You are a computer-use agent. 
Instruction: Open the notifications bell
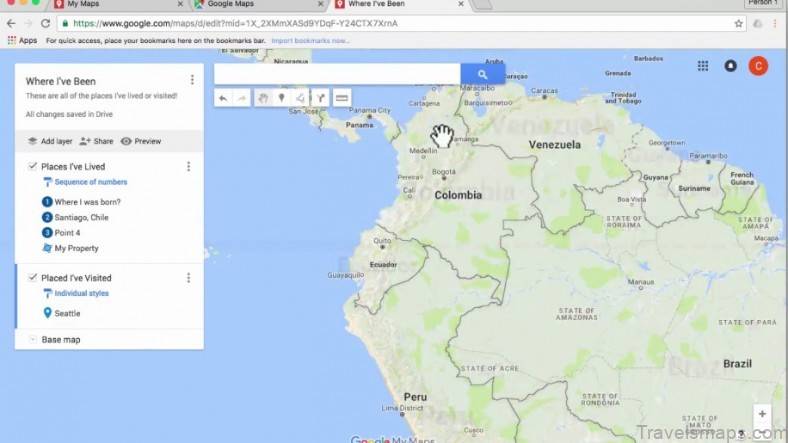730,66
